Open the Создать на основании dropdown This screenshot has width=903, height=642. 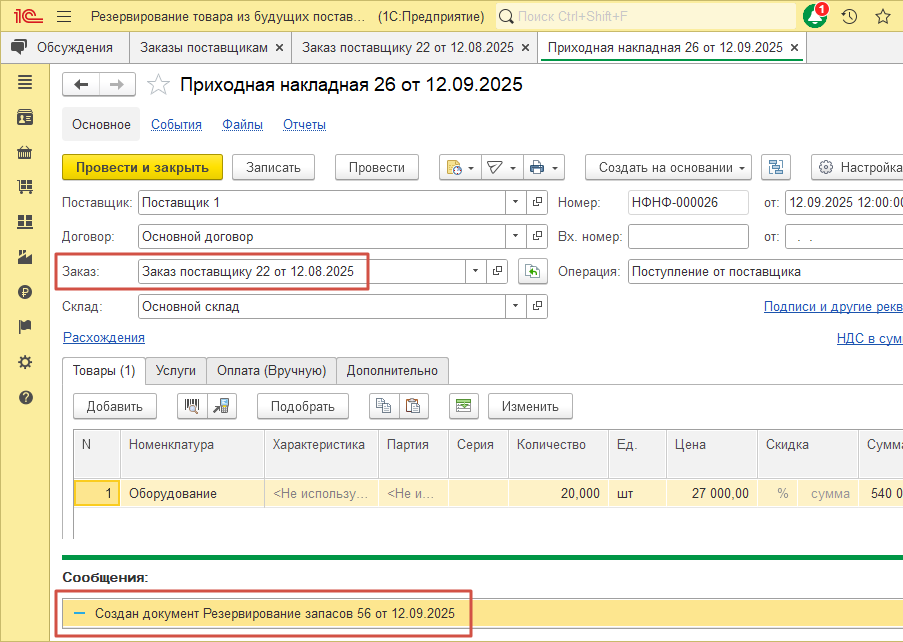point(668,167)
